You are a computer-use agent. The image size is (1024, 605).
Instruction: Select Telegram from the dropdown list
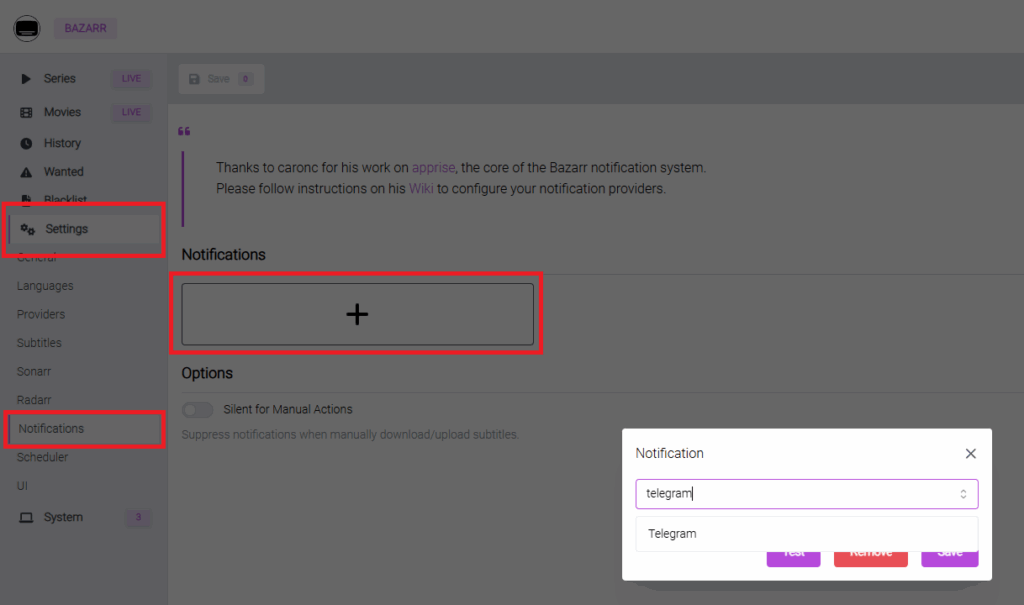pos(807,534)
